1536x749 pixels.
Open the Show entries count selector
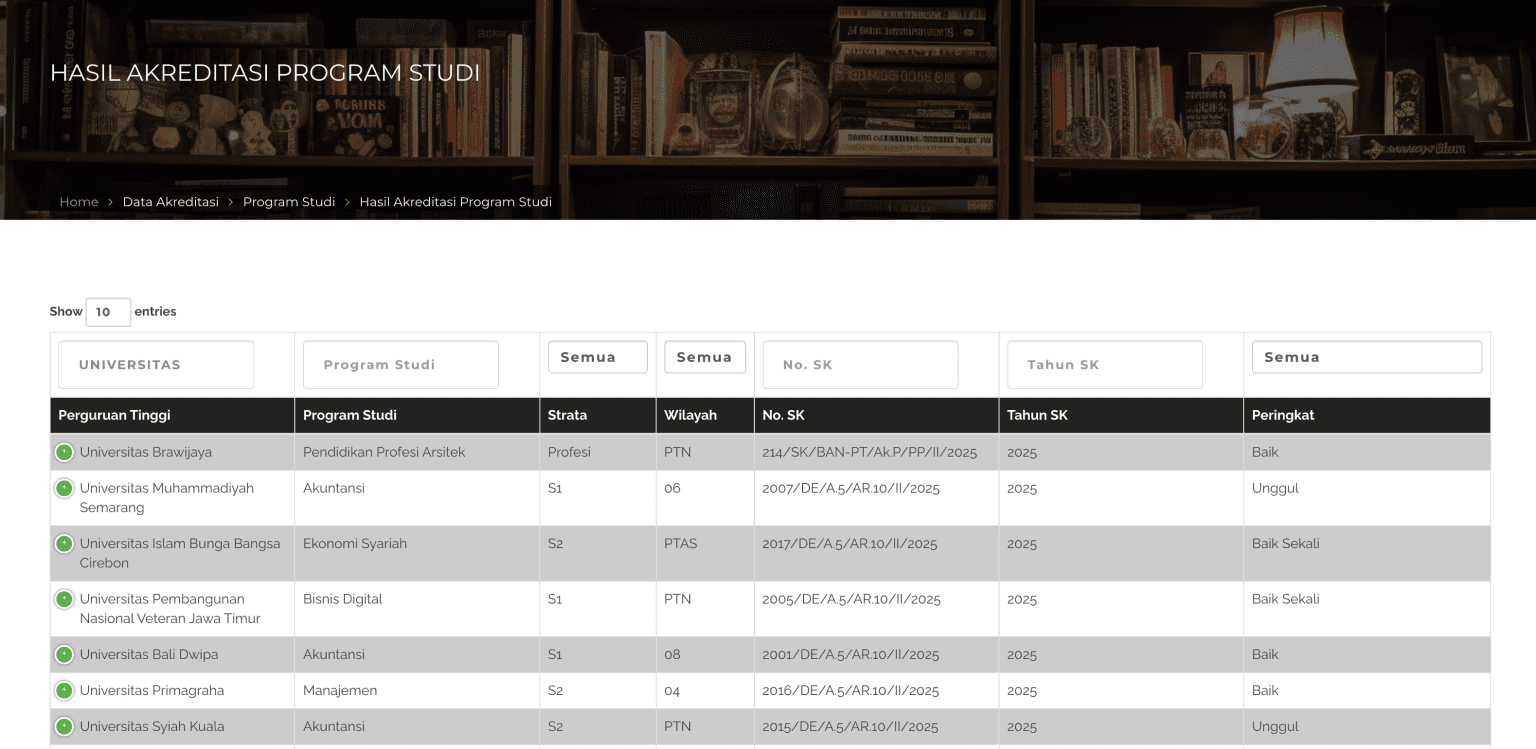(x=108, y=312)
